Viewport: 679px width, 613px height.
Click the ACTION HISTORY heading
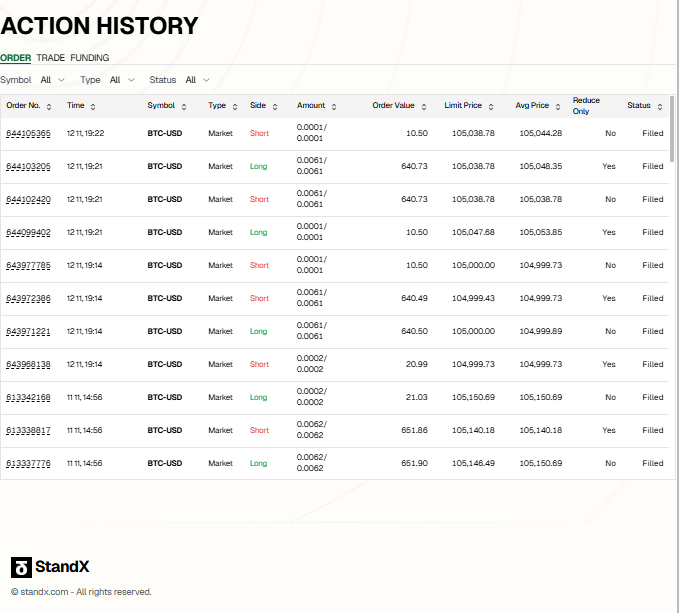[99, 26]
